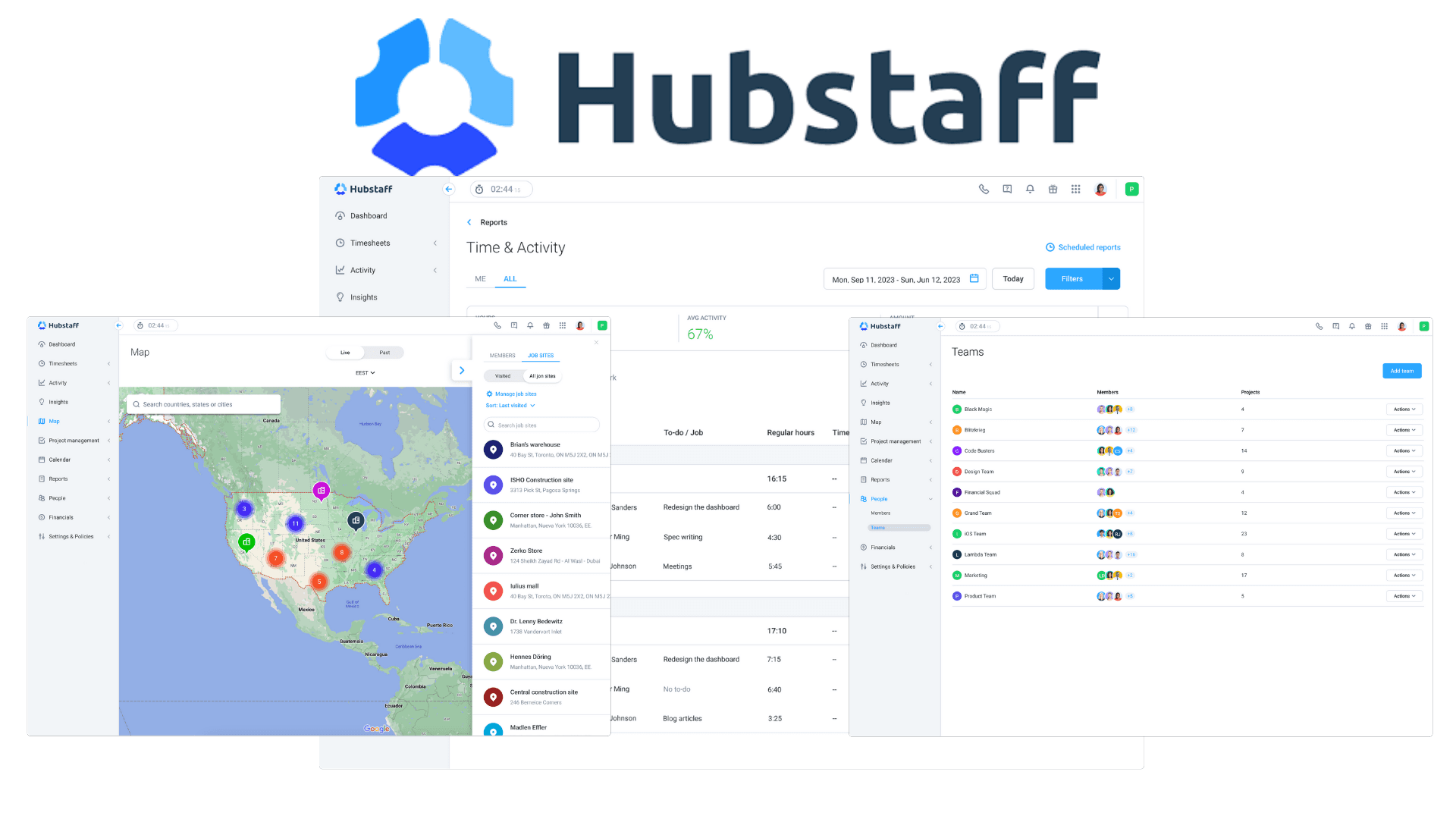Open Project management in Map window sidebar
1456x819 pixels.
click(74, 441)
